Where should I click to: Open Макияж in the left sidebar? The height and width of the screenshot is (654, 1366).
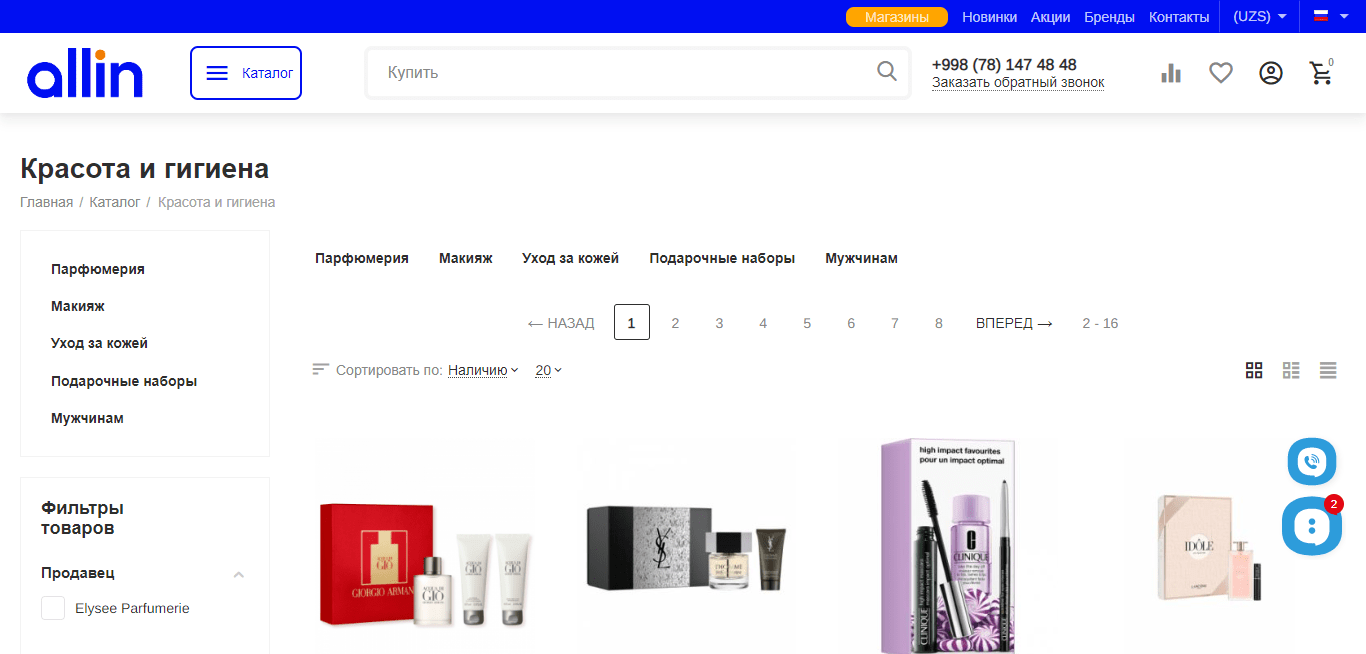[78, 306]
